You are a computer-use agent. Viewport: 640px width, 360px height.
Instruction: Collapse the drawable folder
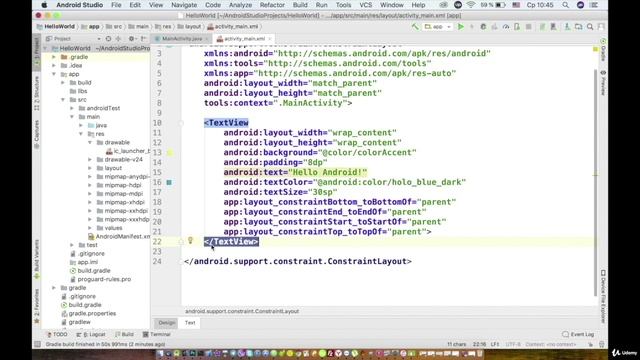point(90,142)
